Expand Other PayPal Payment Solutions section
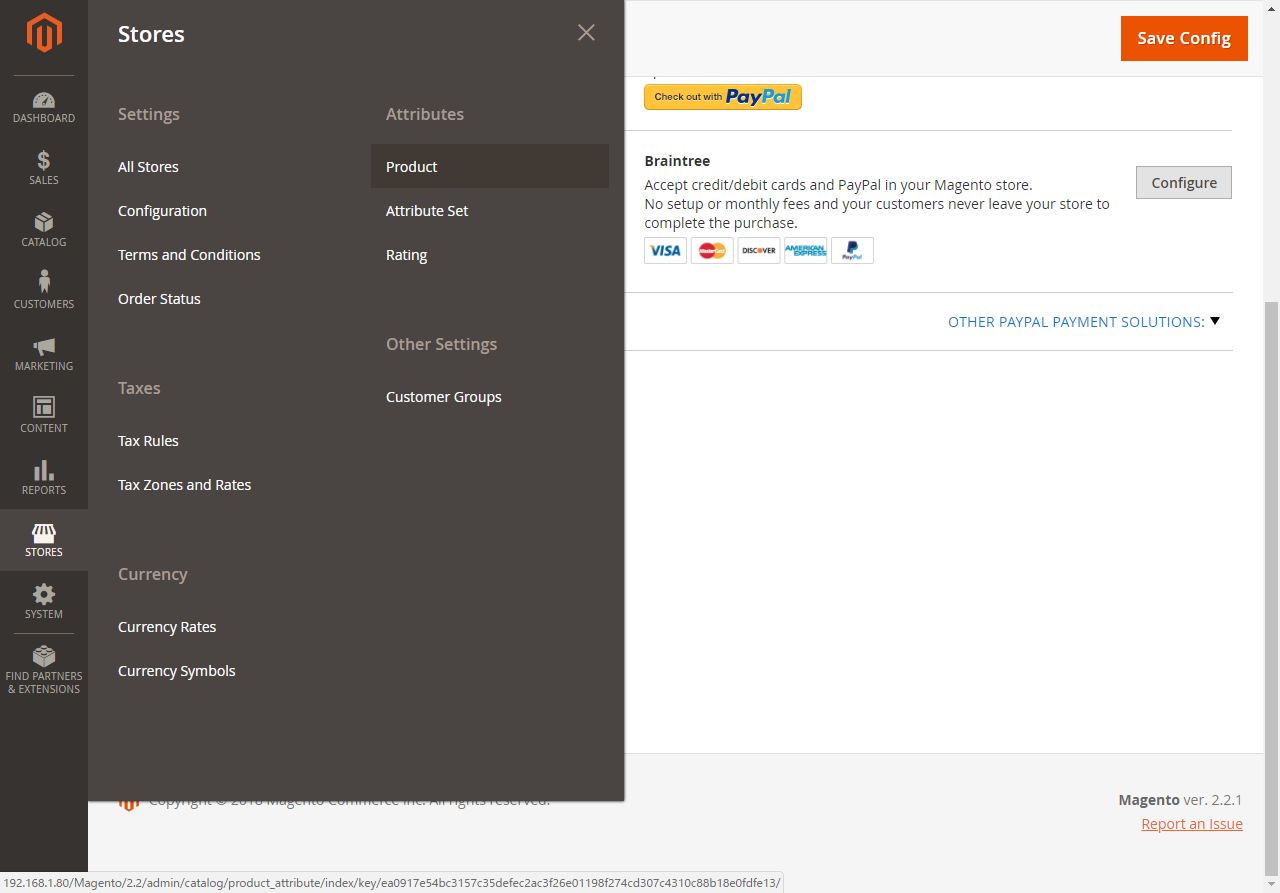Image resolution: width=1280 pixels, height=893 pixels. coord(1084,322)
